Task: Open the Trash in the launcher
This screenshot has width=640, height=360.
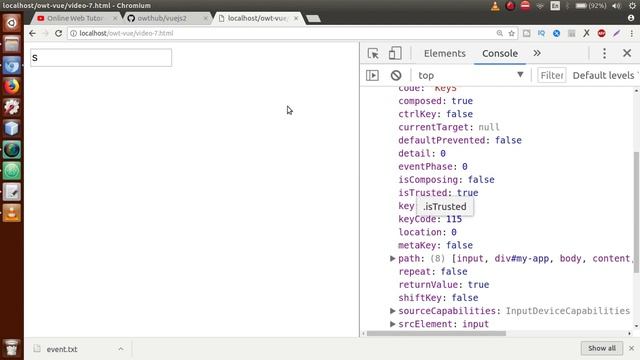Action: pyautogui.click(x=11, y=348)
